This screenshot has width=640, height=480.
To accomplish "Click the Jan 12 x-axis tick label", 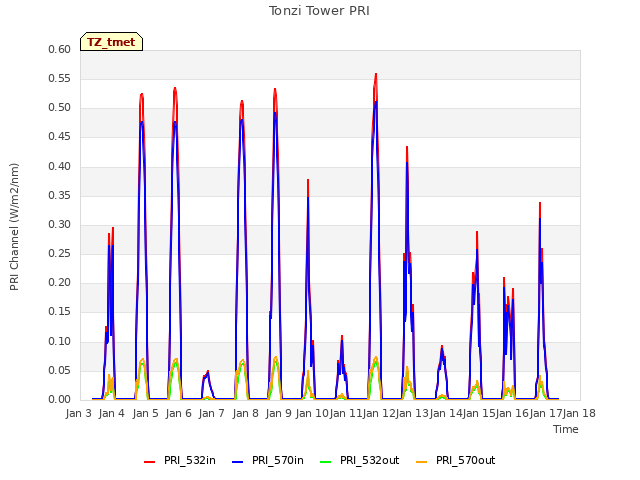I will pos(379,413).
